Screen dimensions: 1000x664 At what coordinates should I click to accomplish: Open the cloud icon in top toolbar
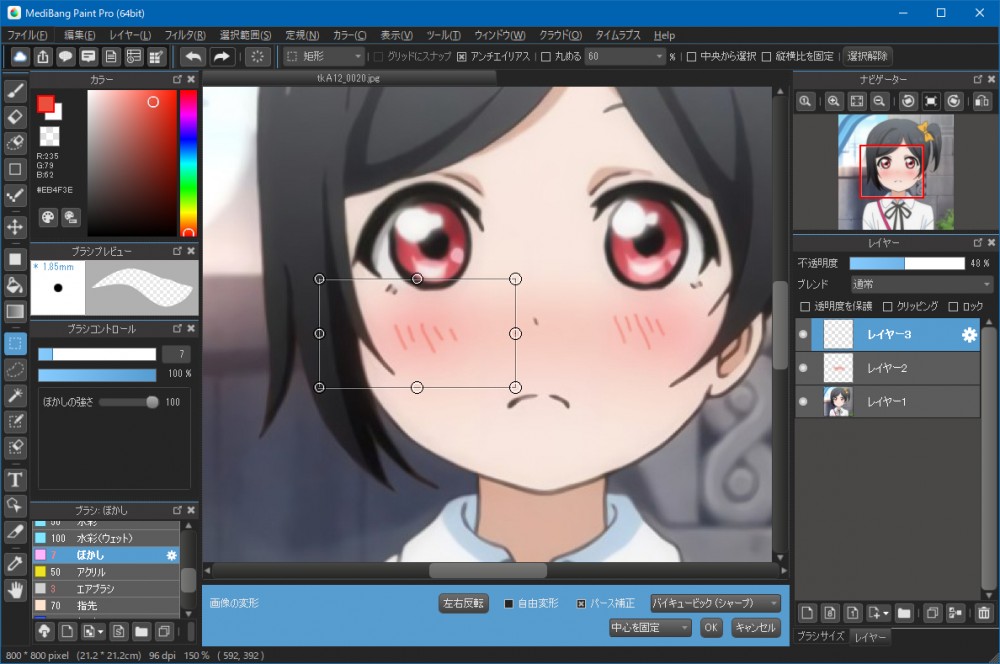(20, 57)
